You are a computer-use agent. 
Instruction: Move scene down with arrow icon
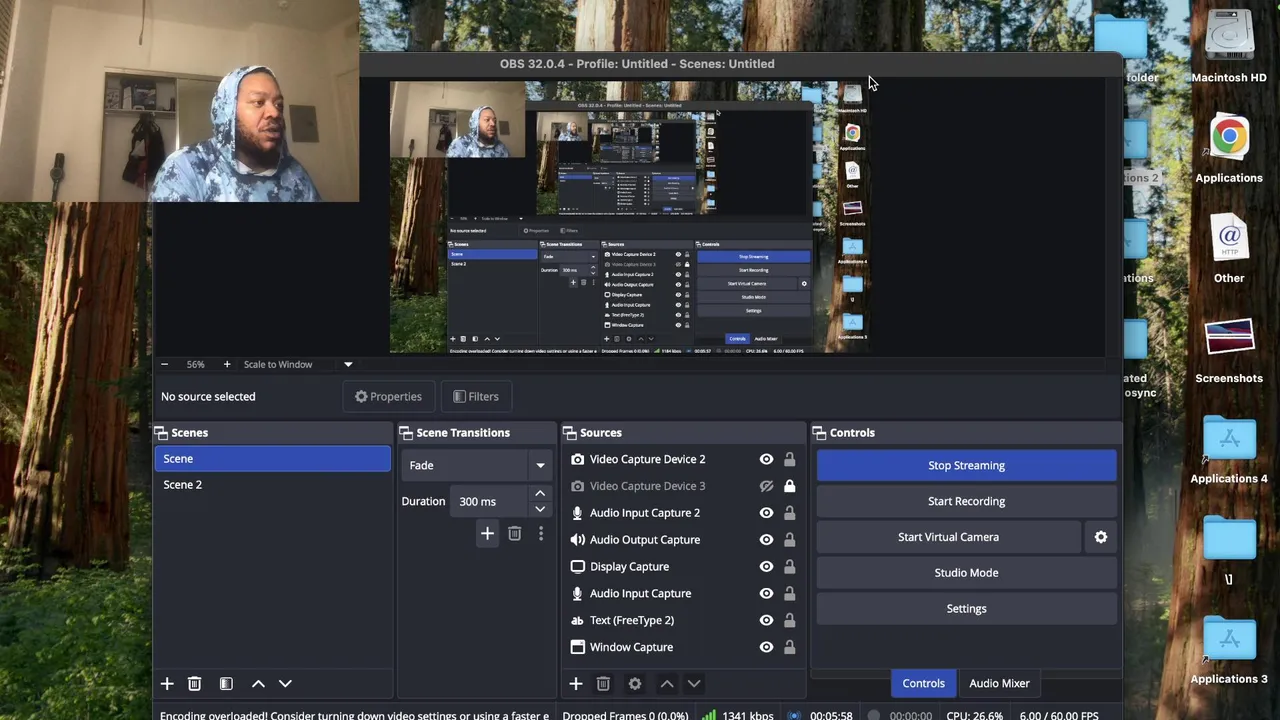[x=285, y=684]
